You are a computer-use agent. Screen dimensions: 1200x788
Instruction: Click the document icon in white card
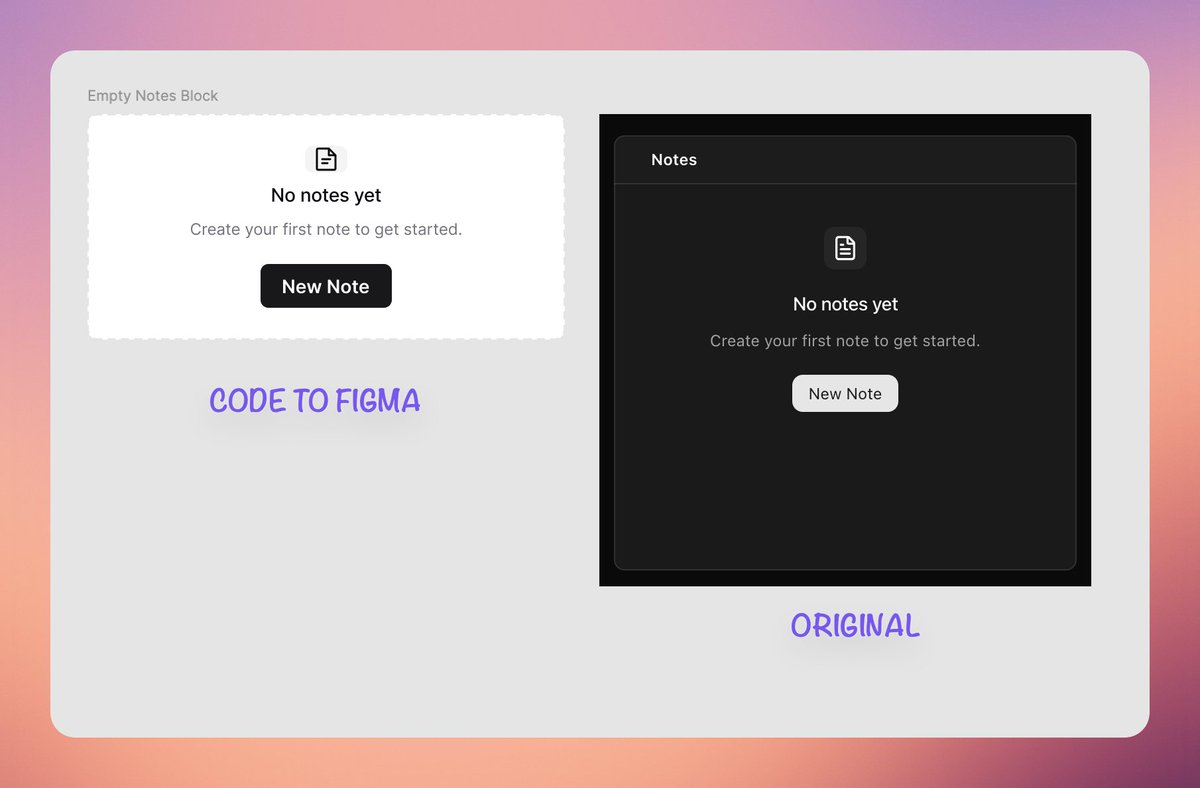point(326,159)
